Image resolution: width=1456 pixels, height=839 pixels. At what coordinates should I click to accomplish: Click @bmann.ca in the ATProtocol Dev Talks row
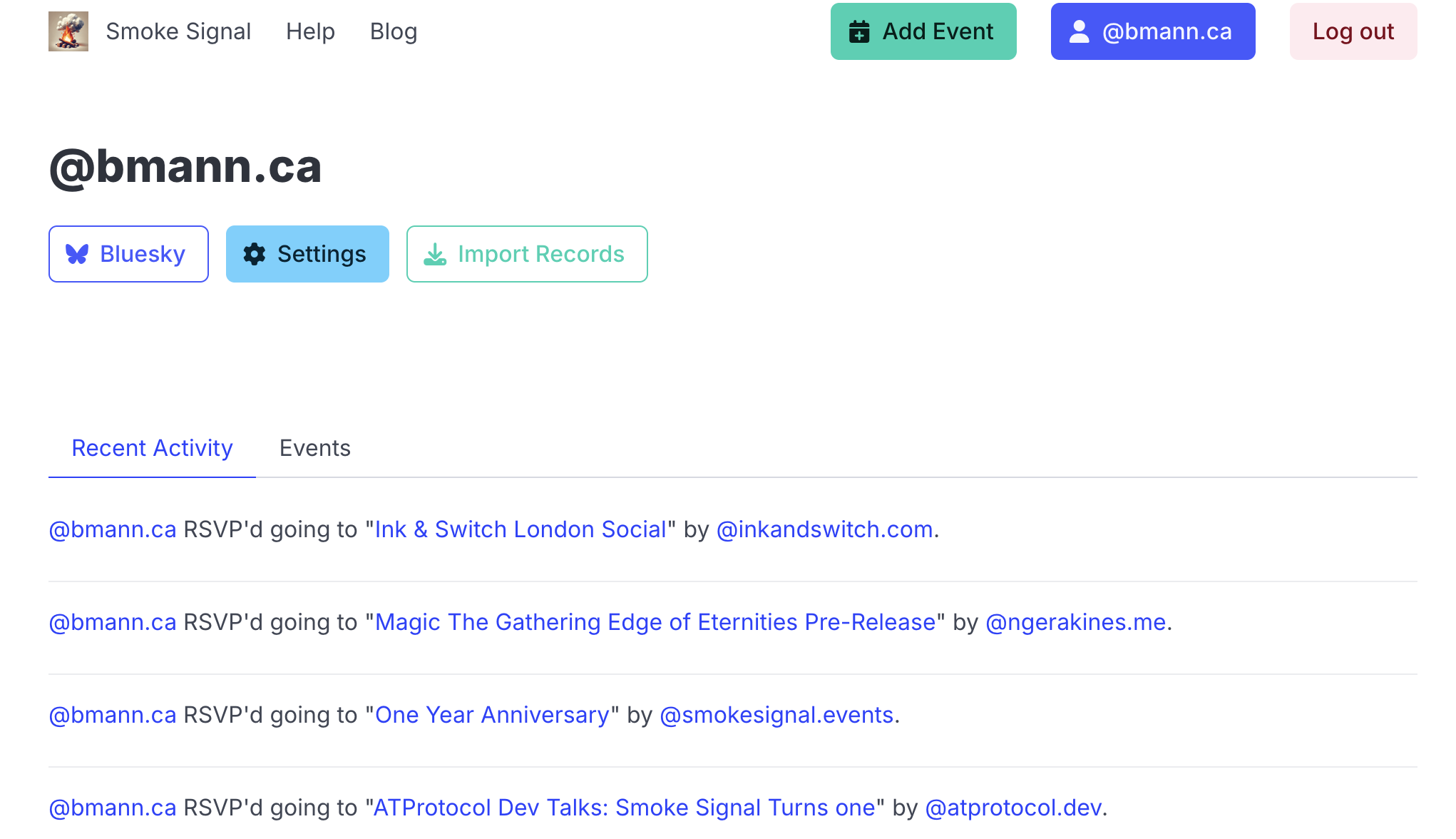coord(113,808)
